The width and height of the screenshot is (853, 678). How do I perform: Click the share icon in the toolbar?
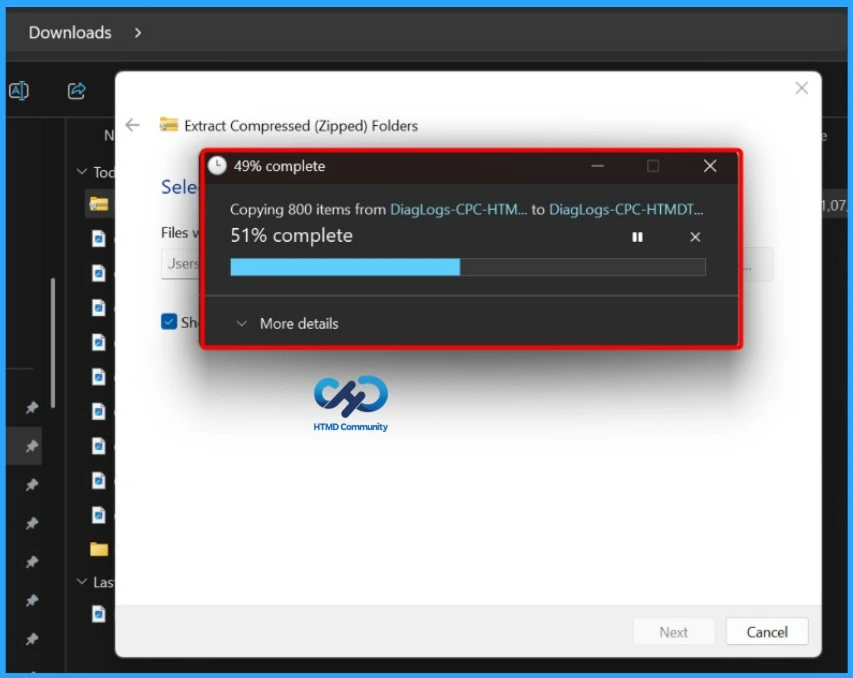(x=76, y=90)
